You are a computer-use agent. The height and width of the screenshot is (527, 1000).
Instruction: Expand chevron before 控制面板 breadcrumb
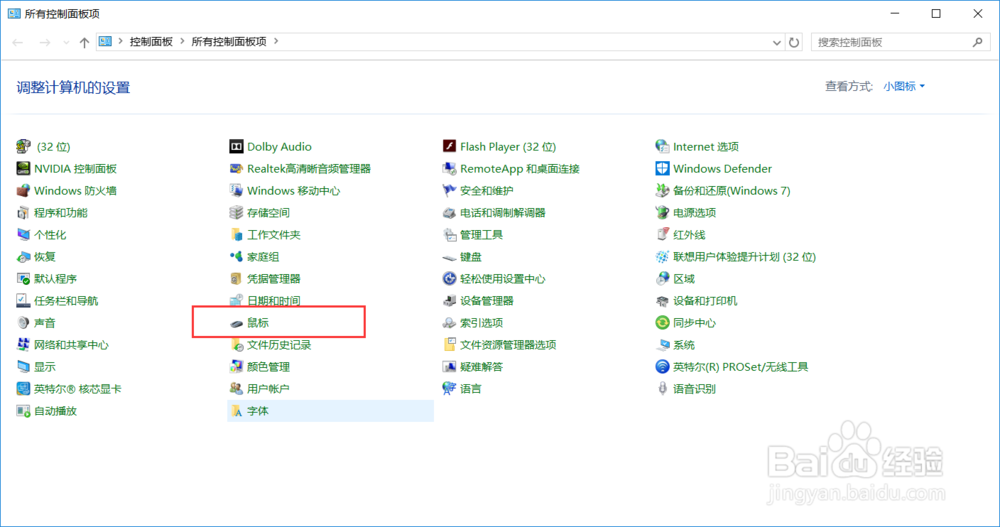pos(120,41)
